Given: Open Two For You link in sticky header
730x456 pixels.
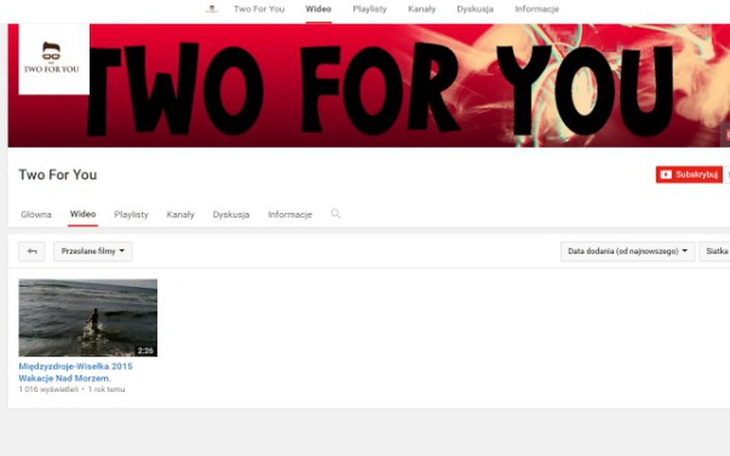Looking at the screenshot, I should tap(259, 9).
